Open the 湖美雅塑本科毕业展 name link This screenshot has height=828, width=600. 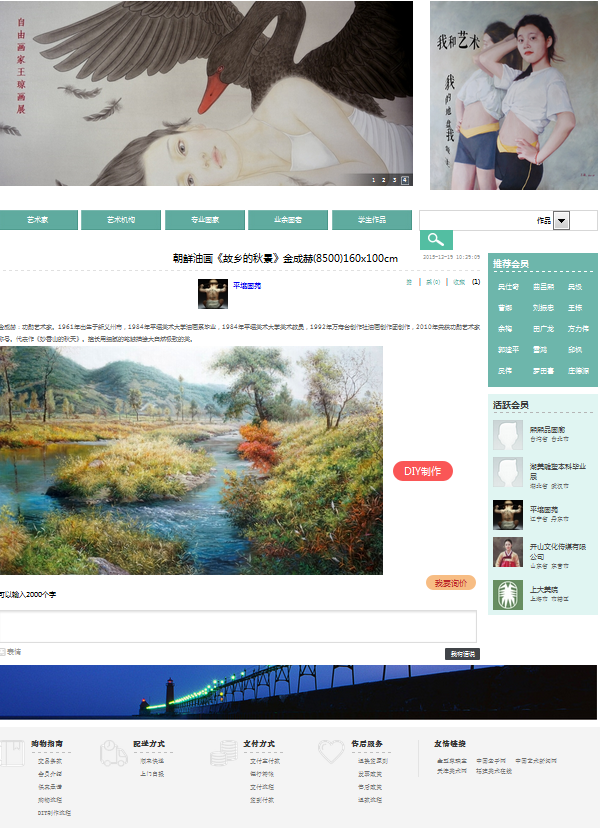558,472
